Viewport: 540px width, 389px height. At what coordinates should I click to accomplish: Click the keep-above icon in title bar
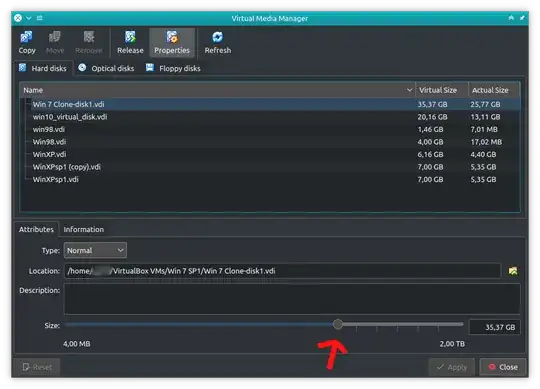click(511, 18)
